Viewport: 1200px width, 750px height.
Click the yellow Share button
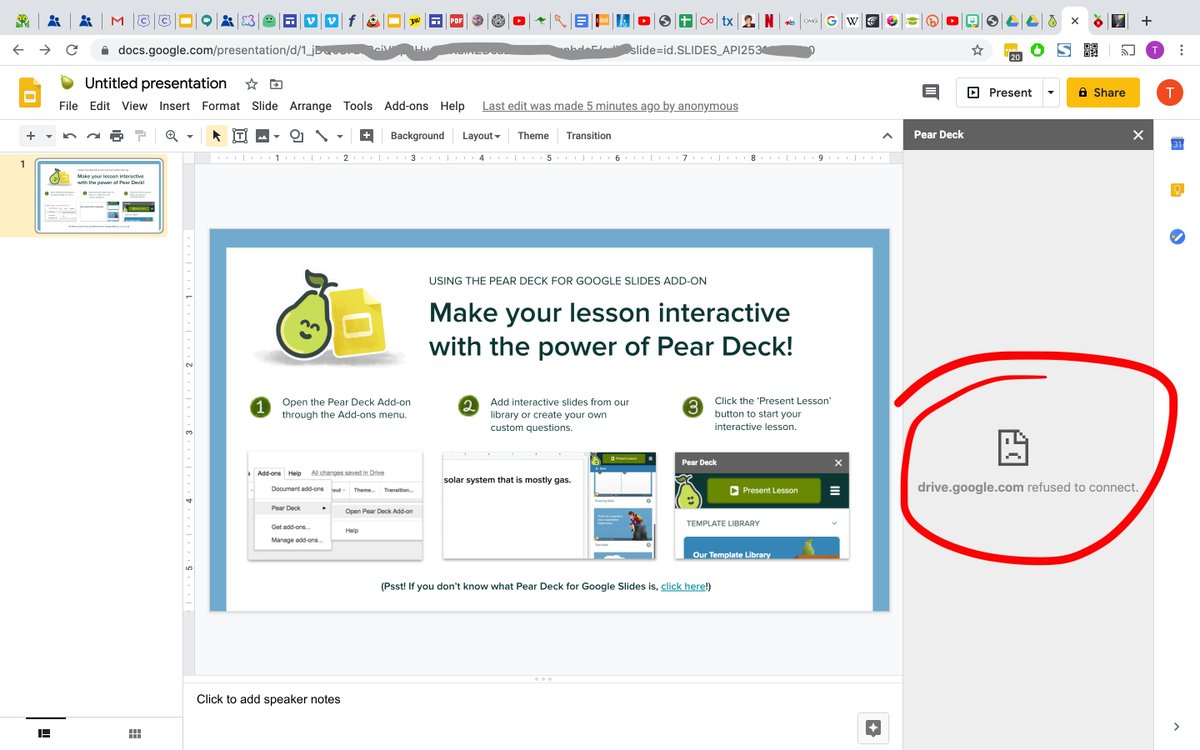(x=1102, y=92)
